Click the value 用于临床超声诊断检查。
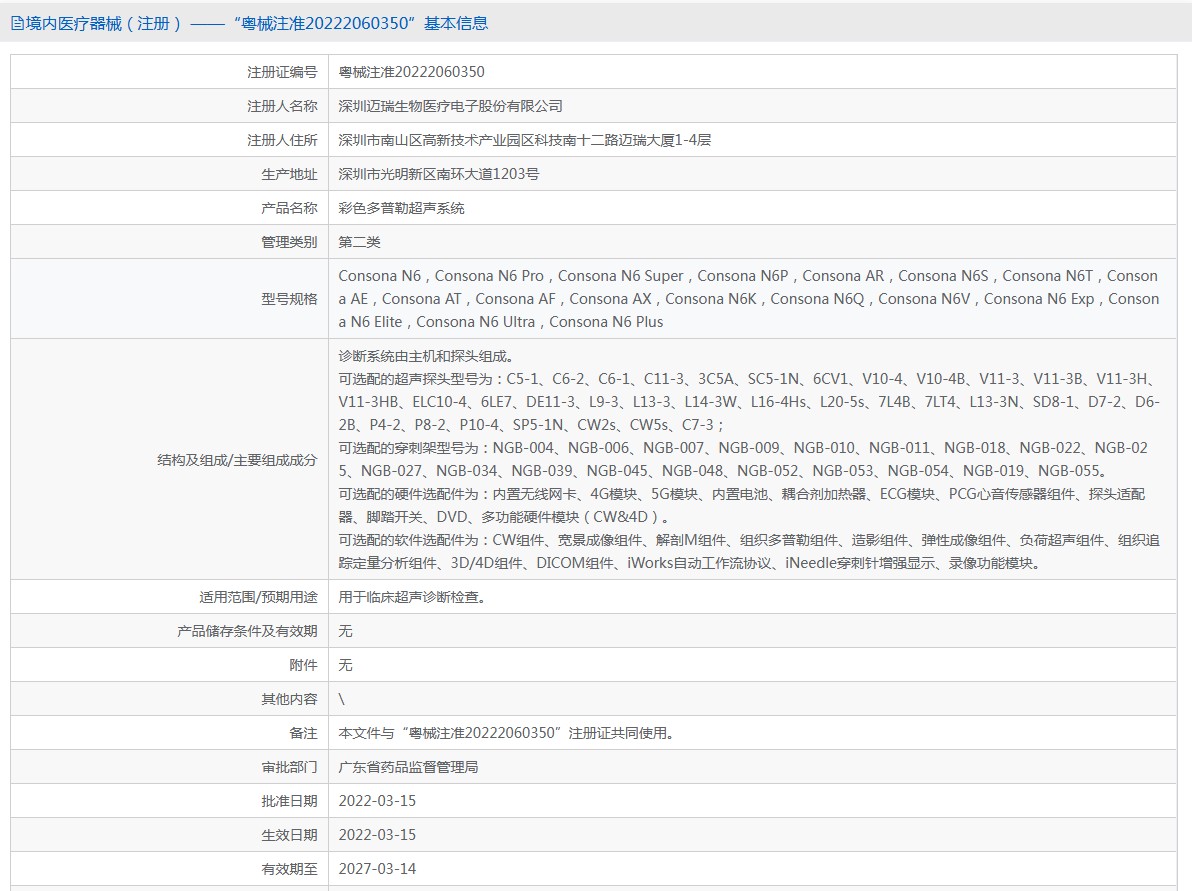Screen dimensions: 1192x891 (413, 598)
